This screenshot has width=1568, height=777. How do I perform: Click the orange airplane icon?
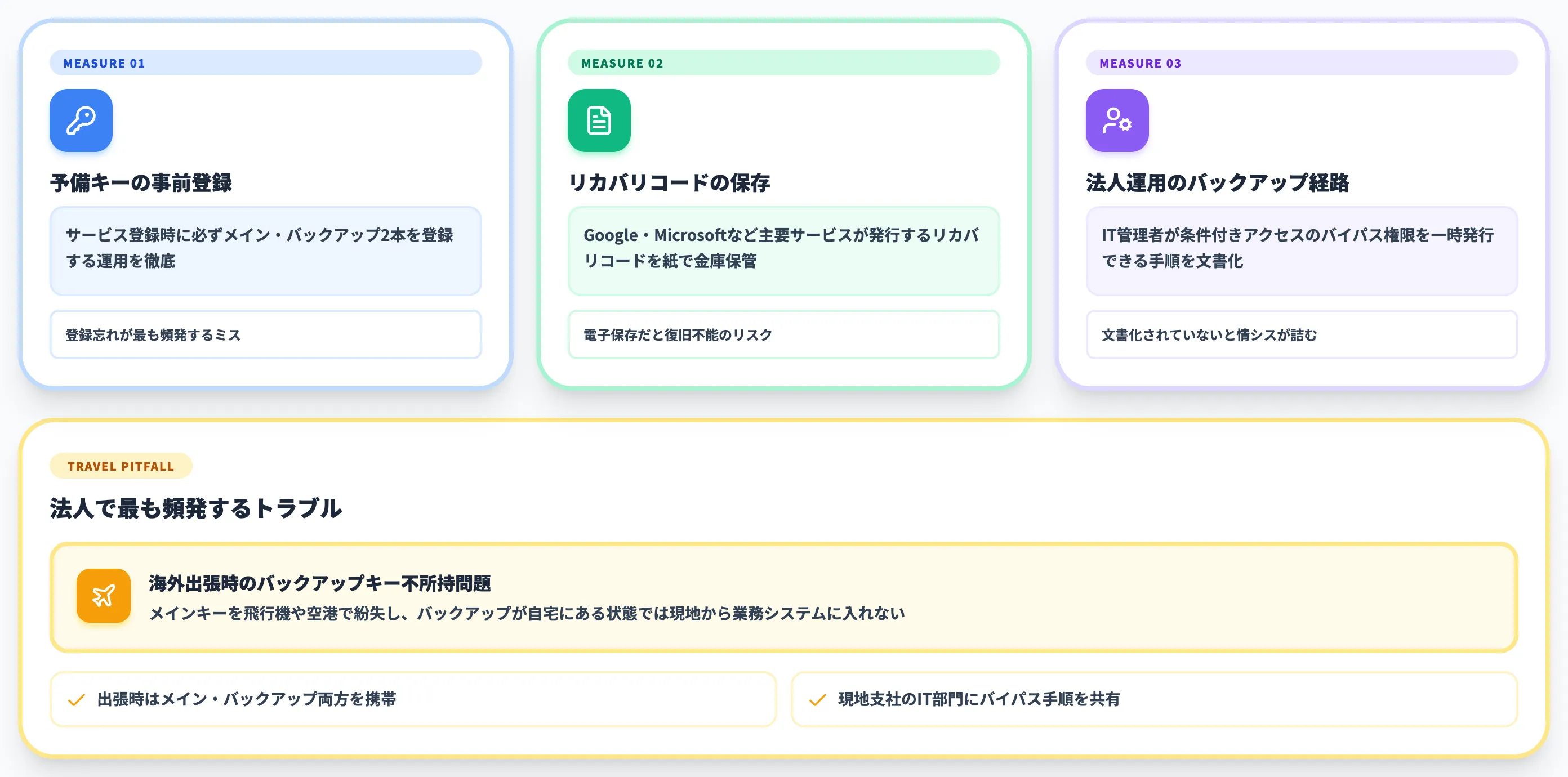pos(104,596)
